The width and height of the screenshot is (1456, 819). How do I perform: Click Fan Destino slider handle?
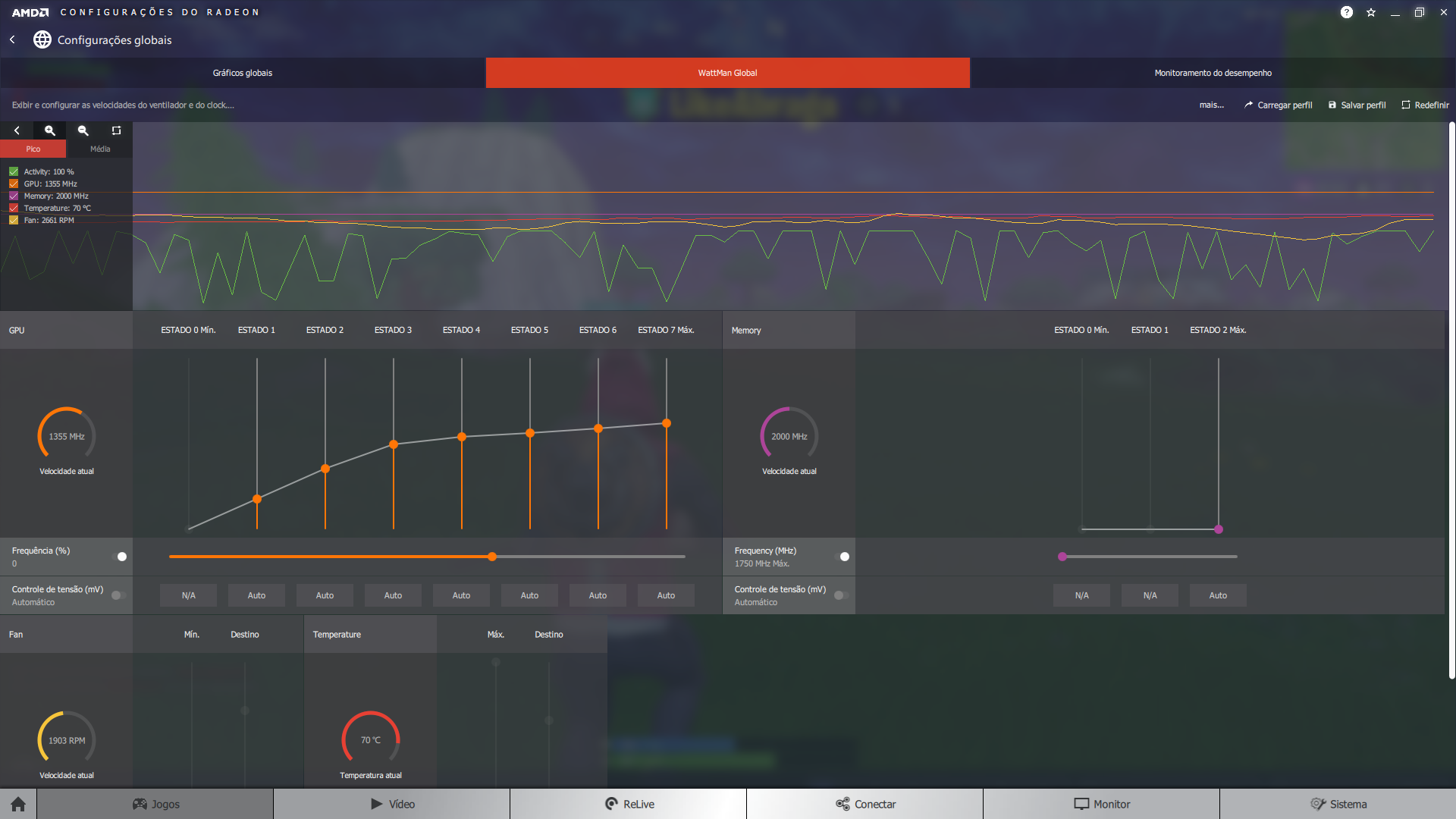245,711
